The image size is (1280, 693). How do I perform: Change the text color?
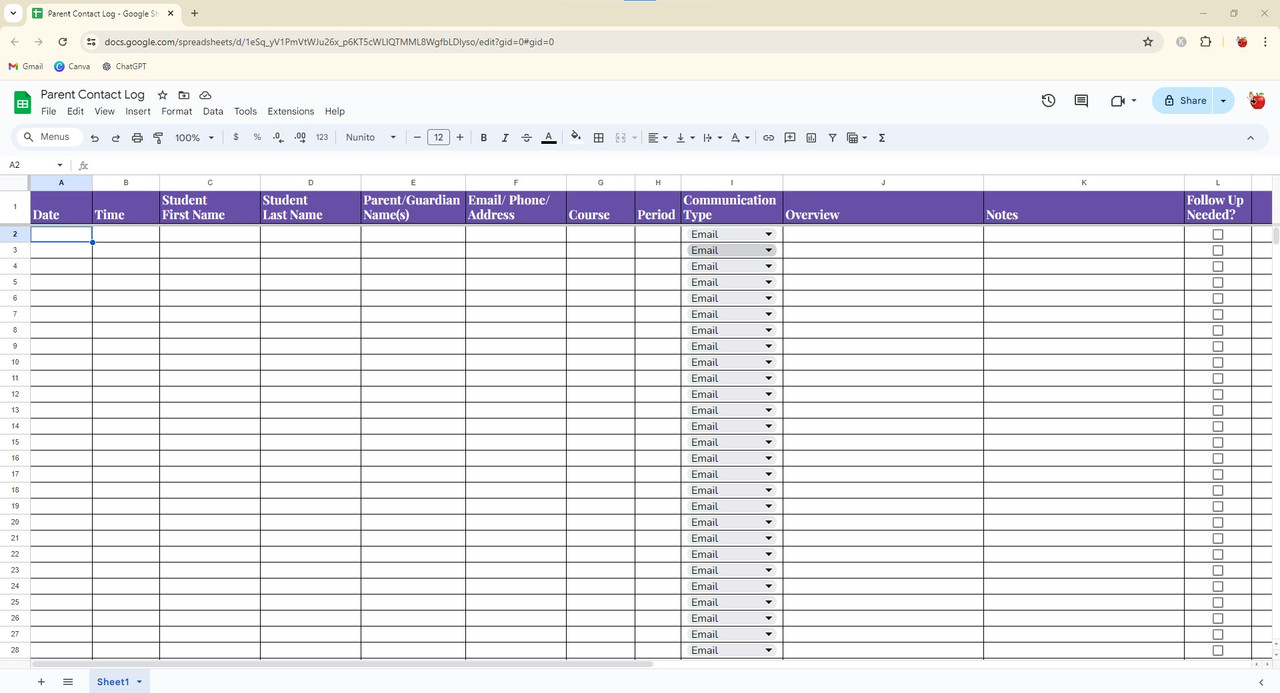[548, 137]
